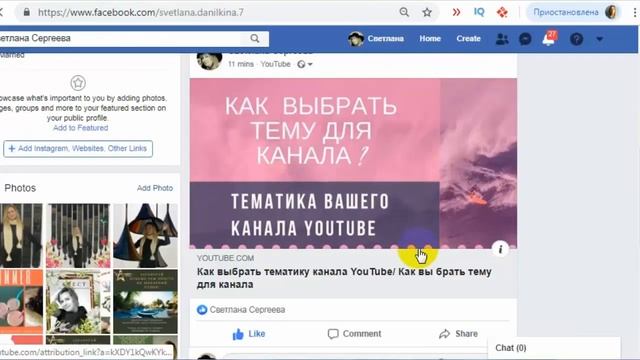Open photo with striped curtain background
This screenshot has width=640, height=360.
(x=78, y=236)
